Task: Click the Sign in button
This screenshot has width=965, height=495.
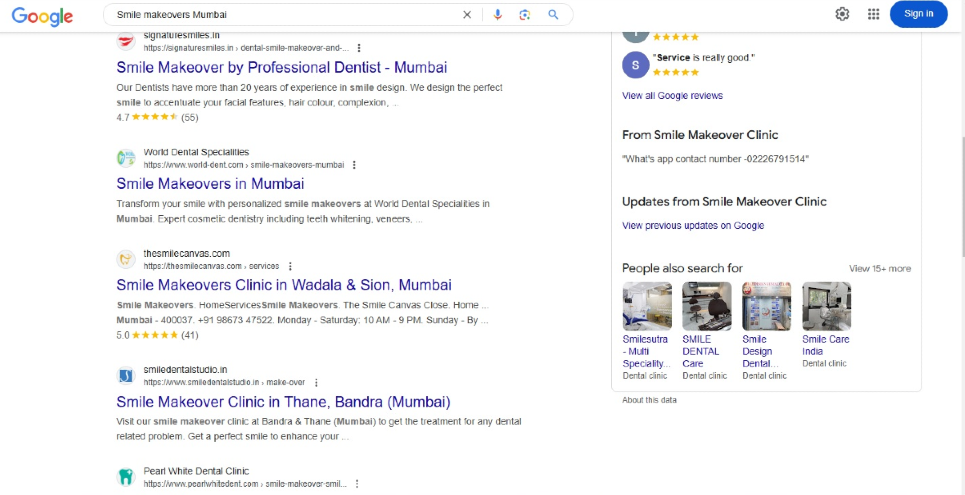Action: click(918, 14)
